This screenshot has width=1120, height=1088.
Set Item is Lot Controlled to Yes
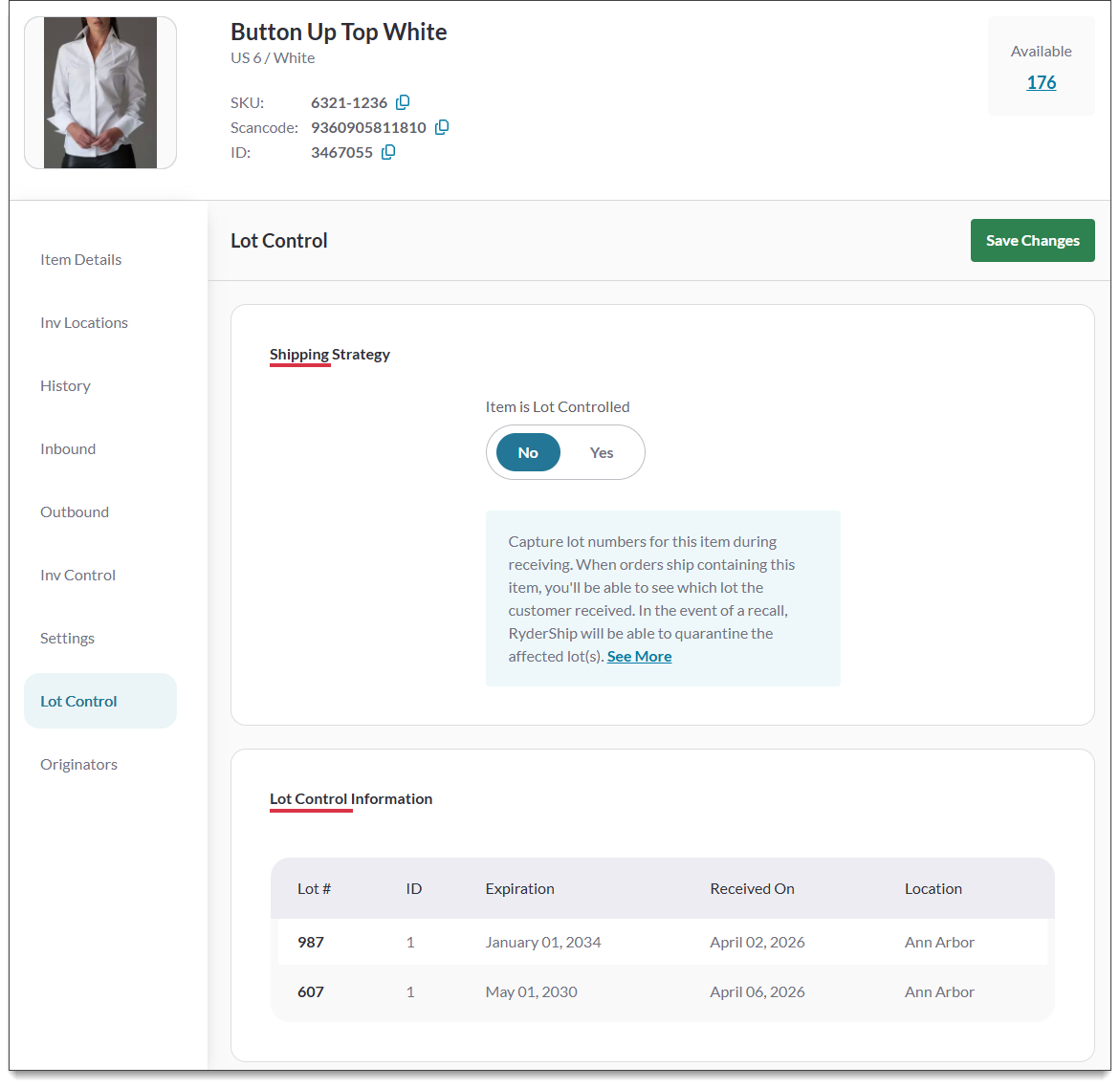[602, 452]
